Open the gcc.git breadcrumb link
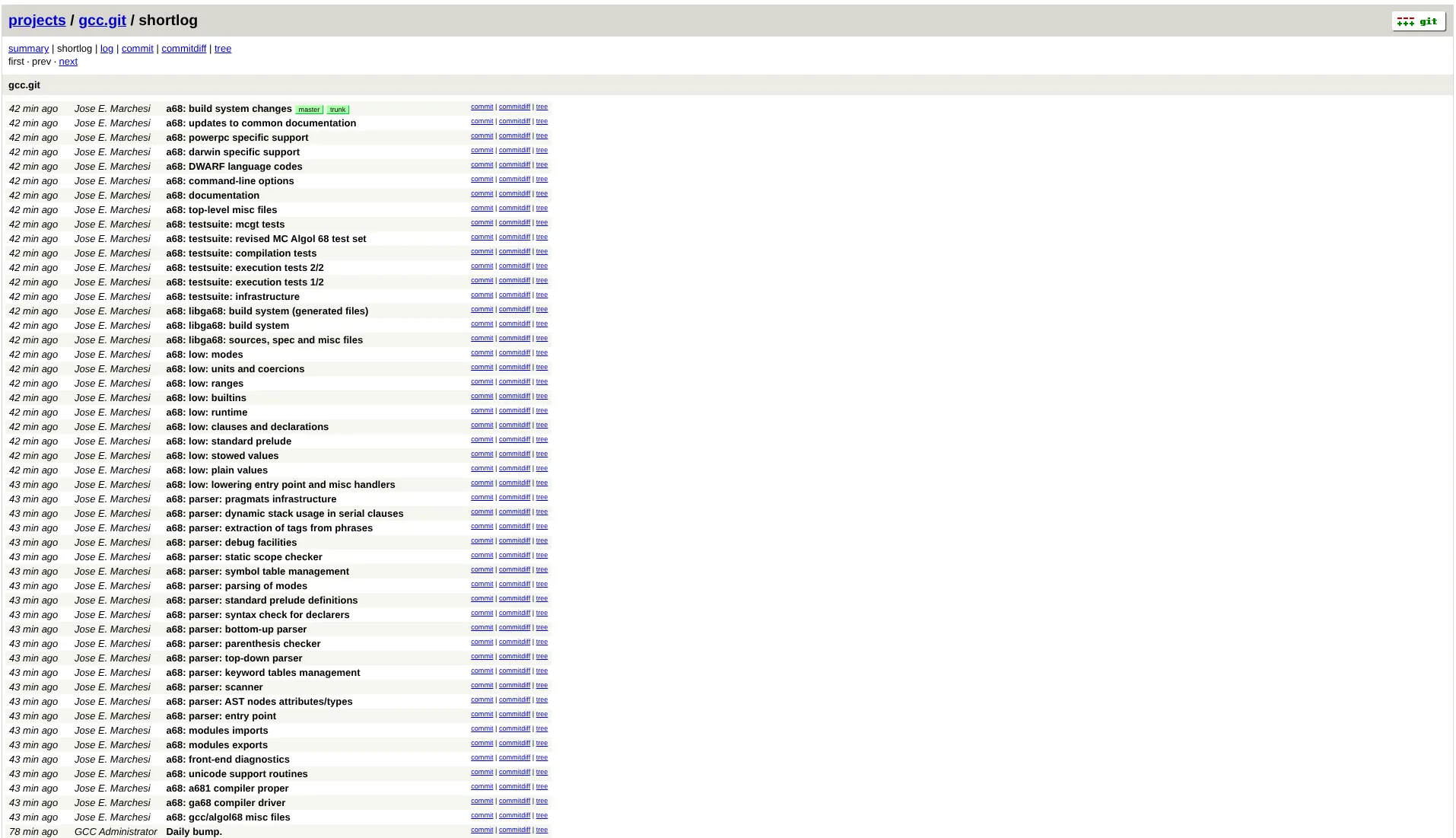Screen dimensions: 1456x838 click(x=102, y=21)
